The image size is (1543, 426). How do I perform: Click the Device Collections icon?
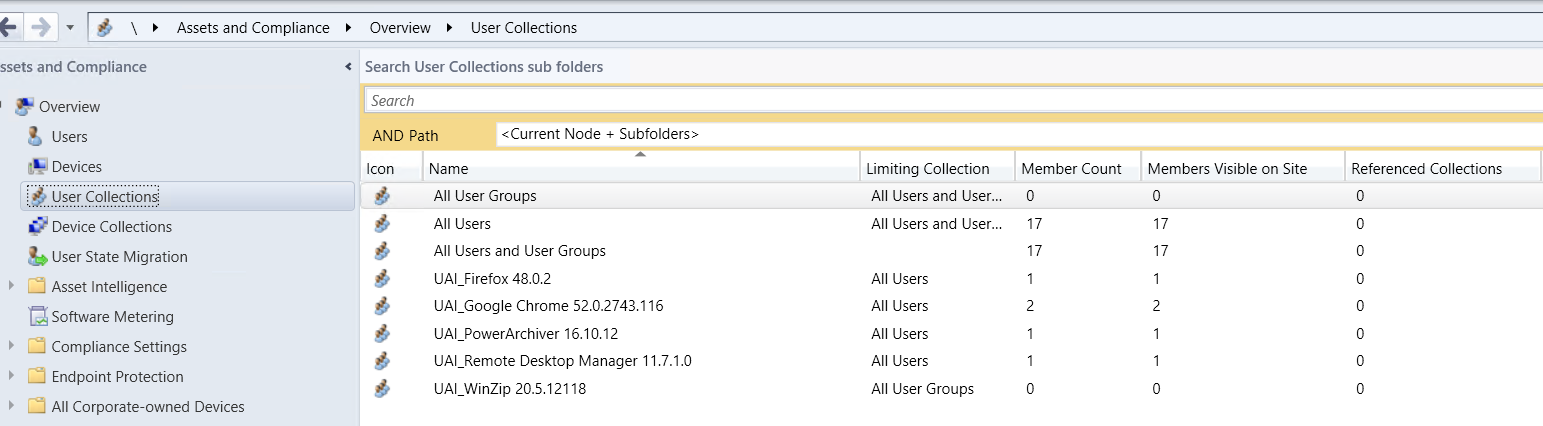coord(37,227)
